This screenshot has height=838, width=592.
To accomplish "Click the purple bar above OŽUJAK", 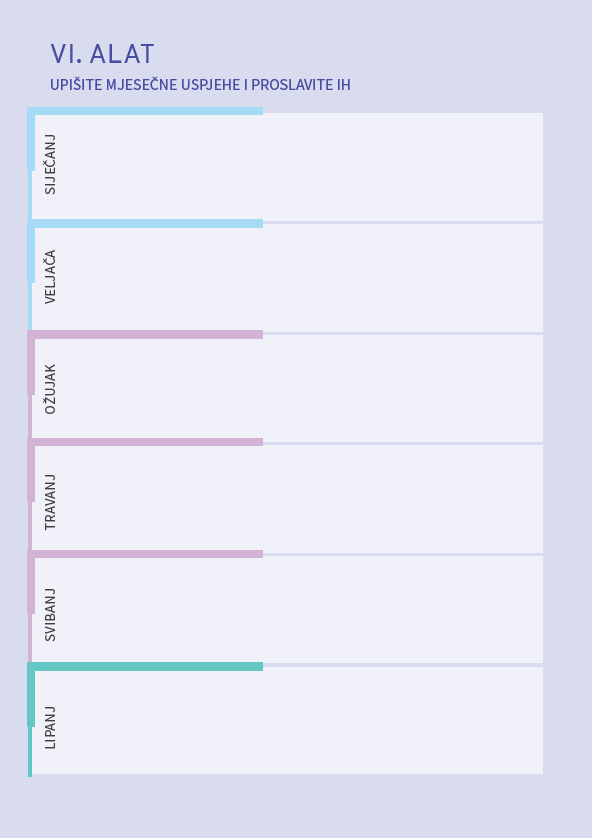I will (145, 335).
